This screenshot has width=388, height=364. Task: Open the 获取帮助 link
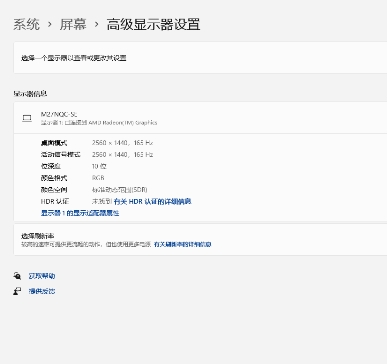pos(42,276)
